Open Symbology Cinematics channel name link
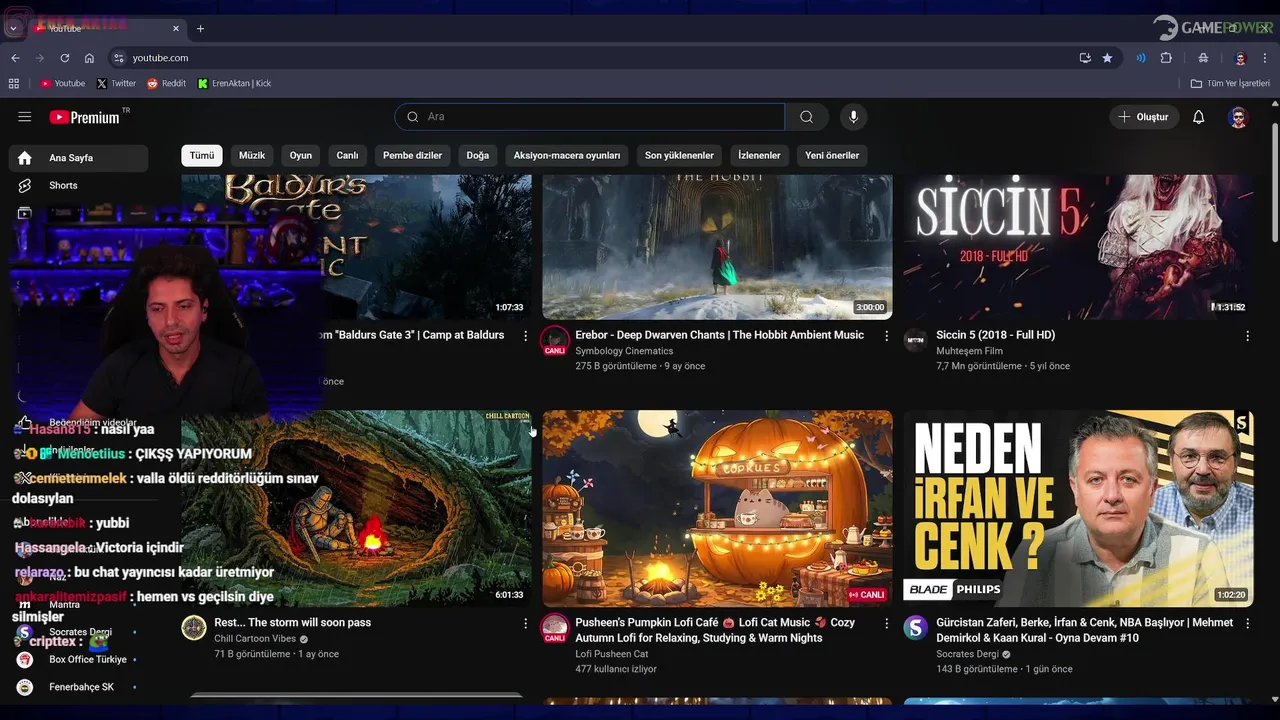Image resolution: width=1280 pixels, height=720 pixels. [x=624, y=351]
